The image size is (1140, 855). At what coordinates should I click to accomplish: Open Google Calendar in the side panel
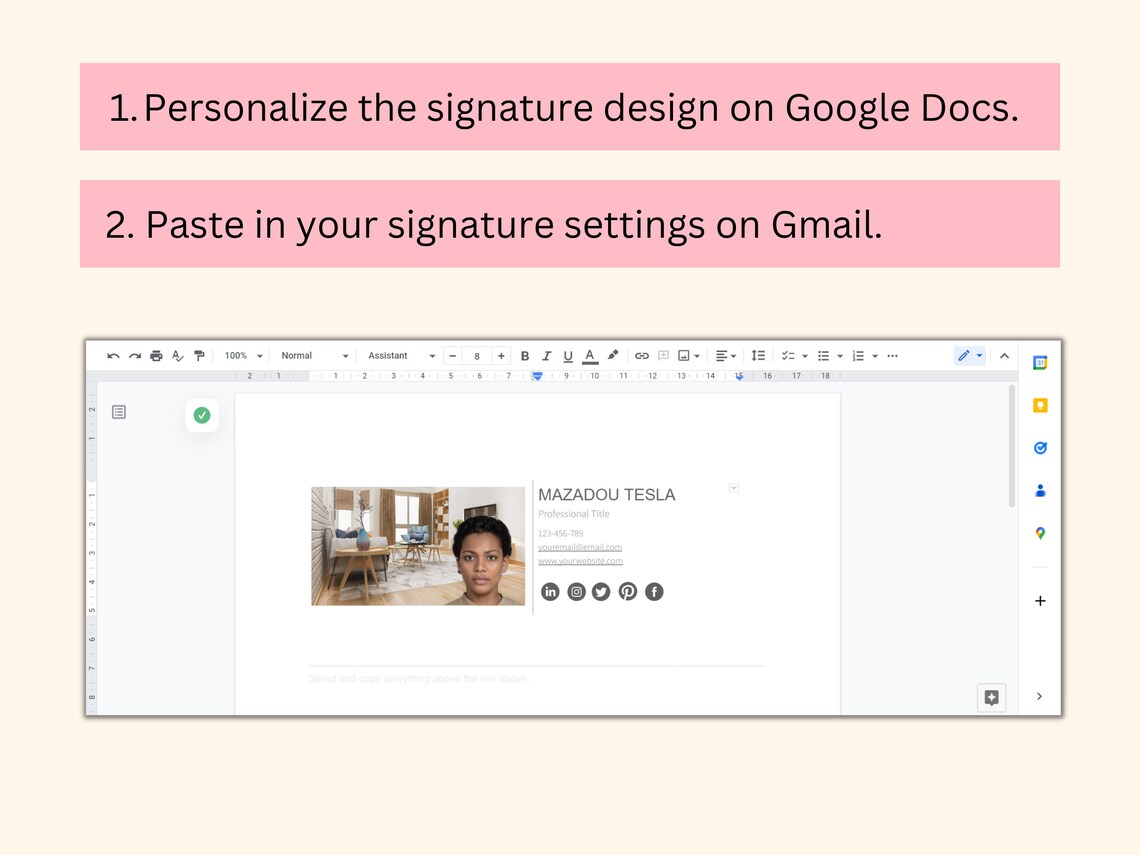pos(1039,363)
